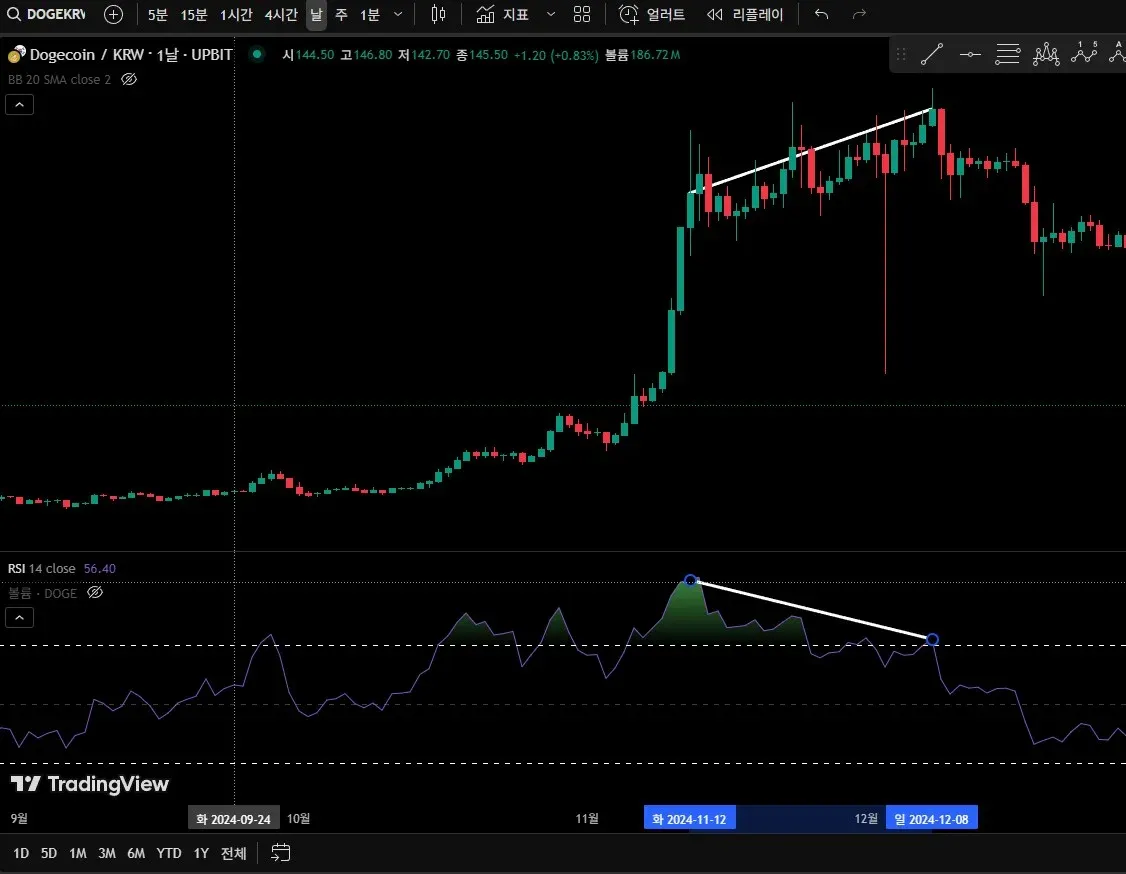Open the layout grid icon
Screen dimensions: 1126x874
[582, 14]
